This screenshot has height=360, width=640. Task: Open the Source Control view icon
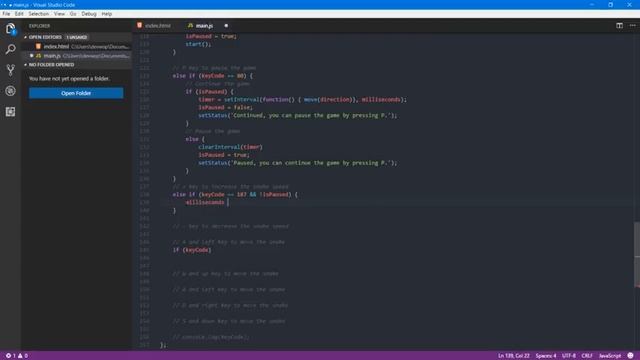pyautogui.click(x=11, y=70)
